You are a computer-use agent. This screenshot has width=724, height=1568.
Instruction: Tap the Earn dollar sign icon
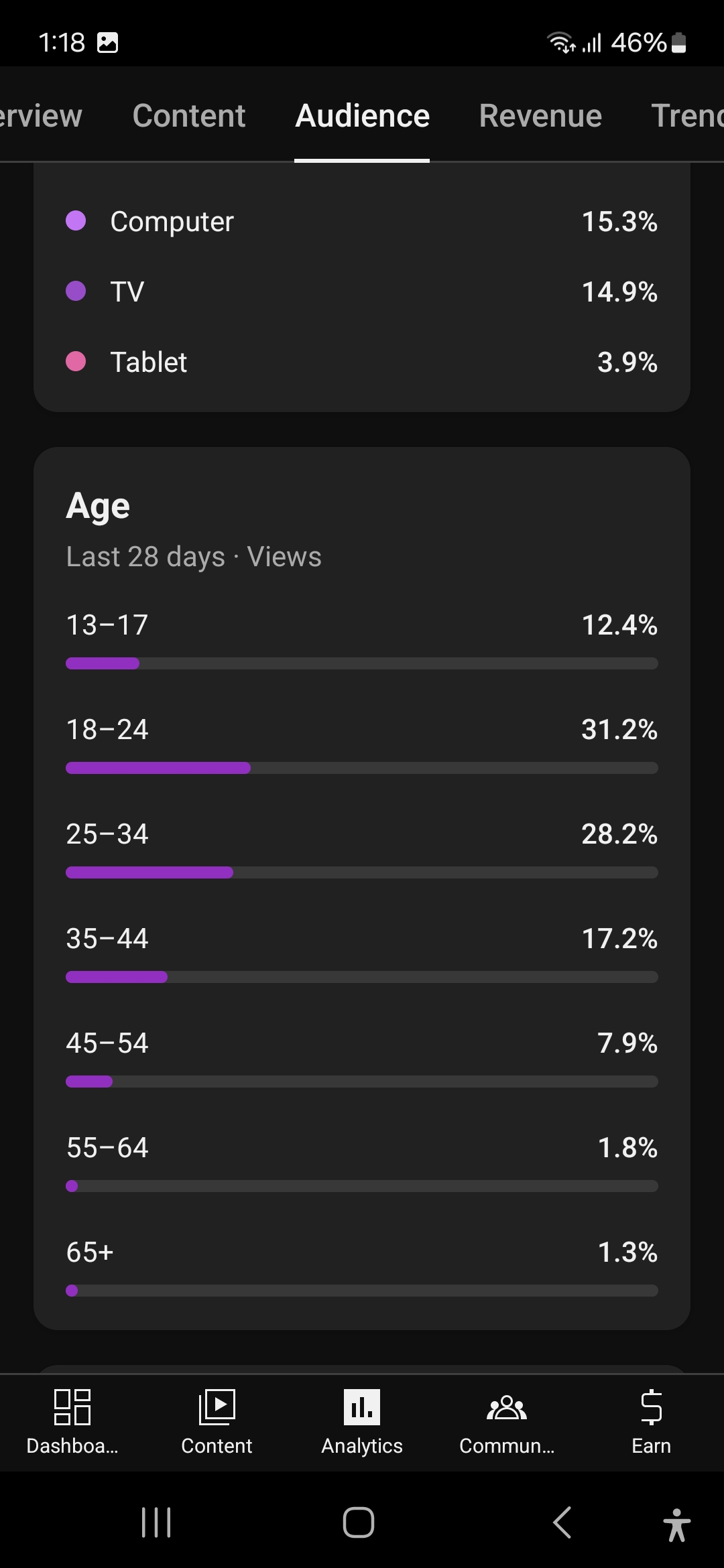[651, 1407]
